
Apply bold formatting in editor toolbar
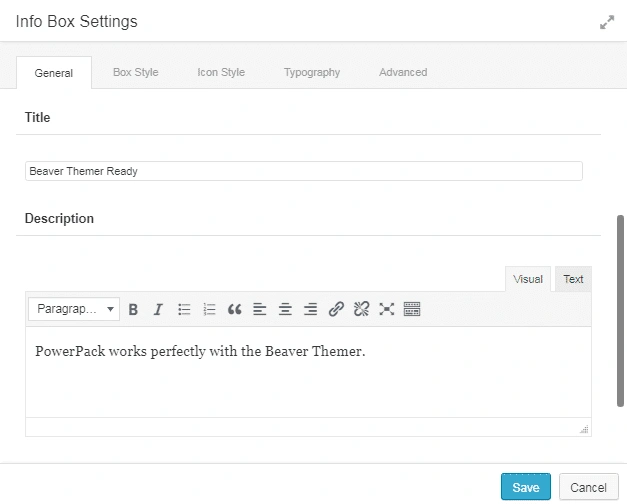[x=133, y=310]
